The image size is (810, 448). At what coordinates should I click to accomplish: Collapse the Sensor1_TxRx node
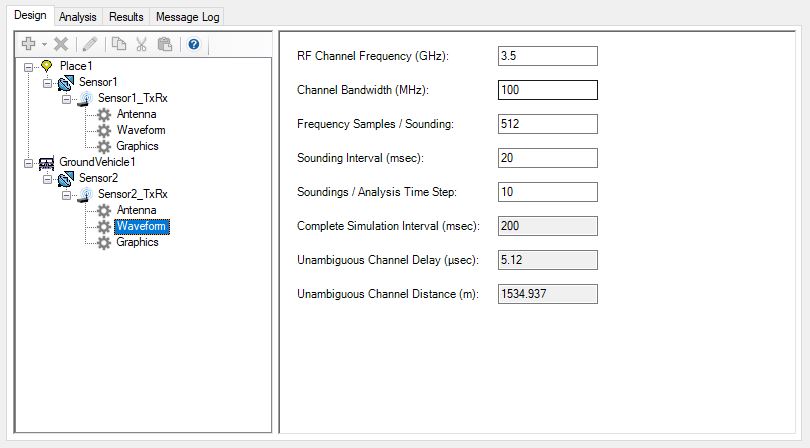click(x=66, y=98)
